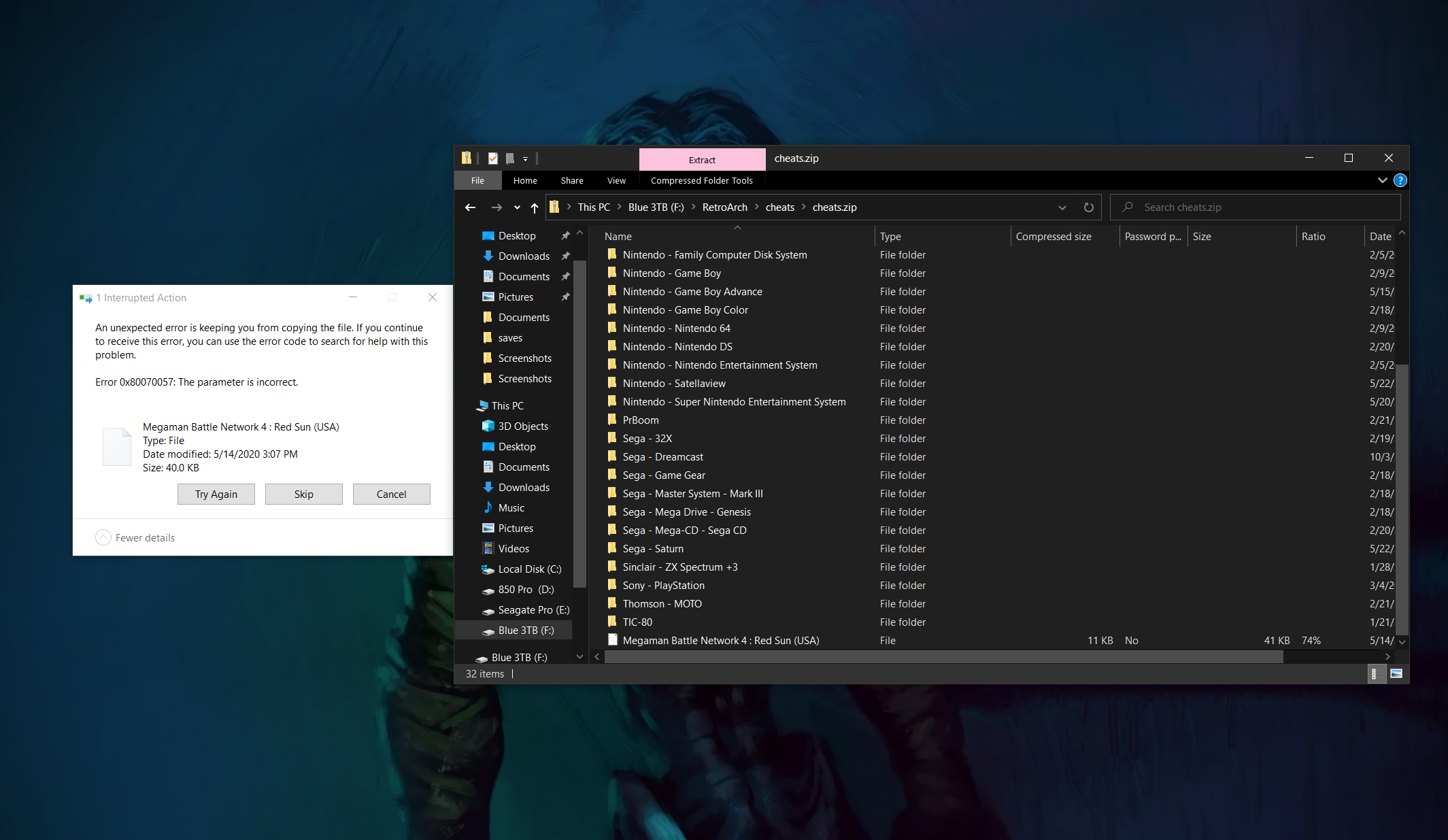Expand the ribbon with the chevron

[x=1382, y=180]
